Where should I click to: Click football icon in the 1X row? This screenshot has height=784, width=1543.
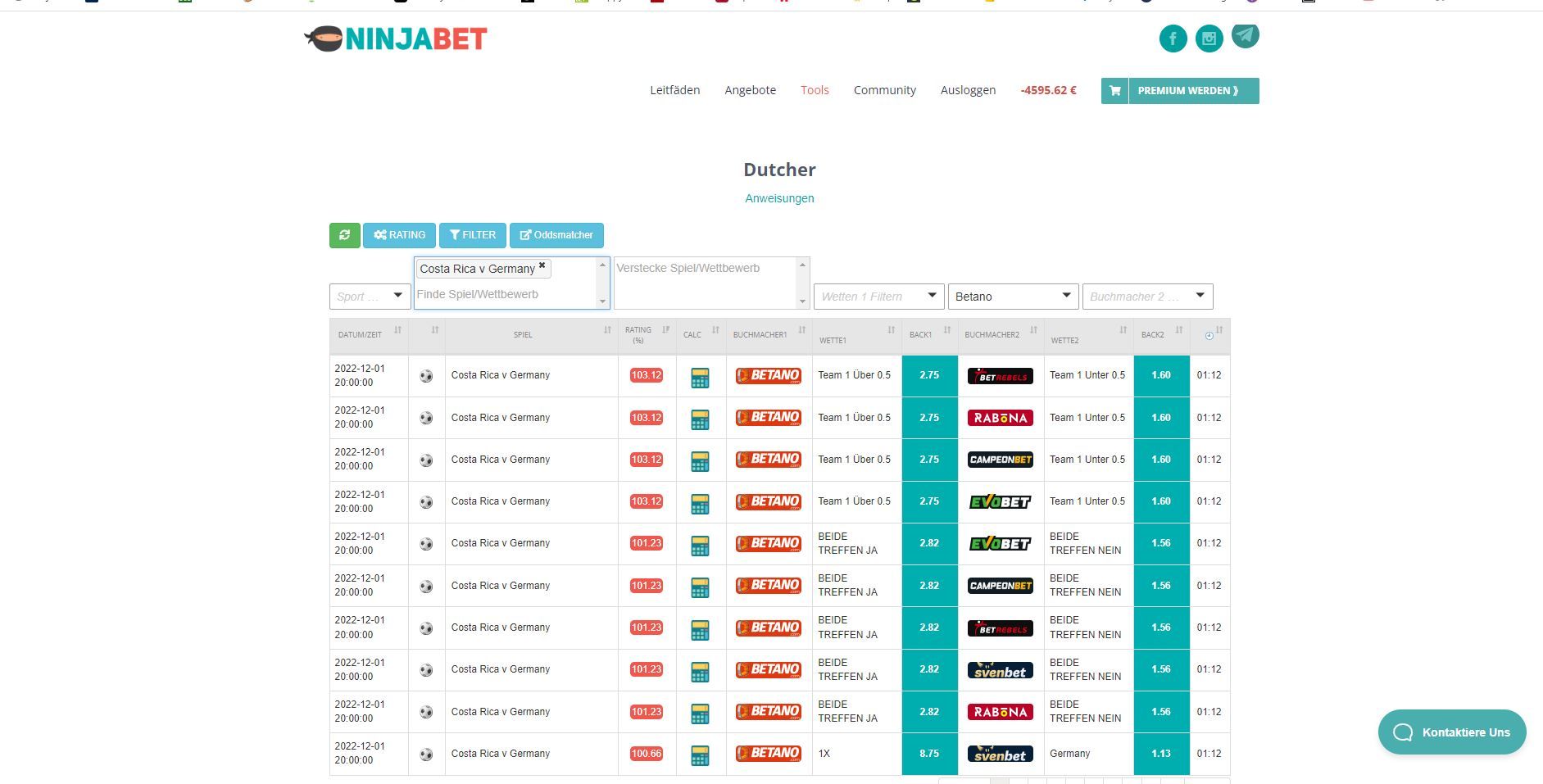point(426,755)
